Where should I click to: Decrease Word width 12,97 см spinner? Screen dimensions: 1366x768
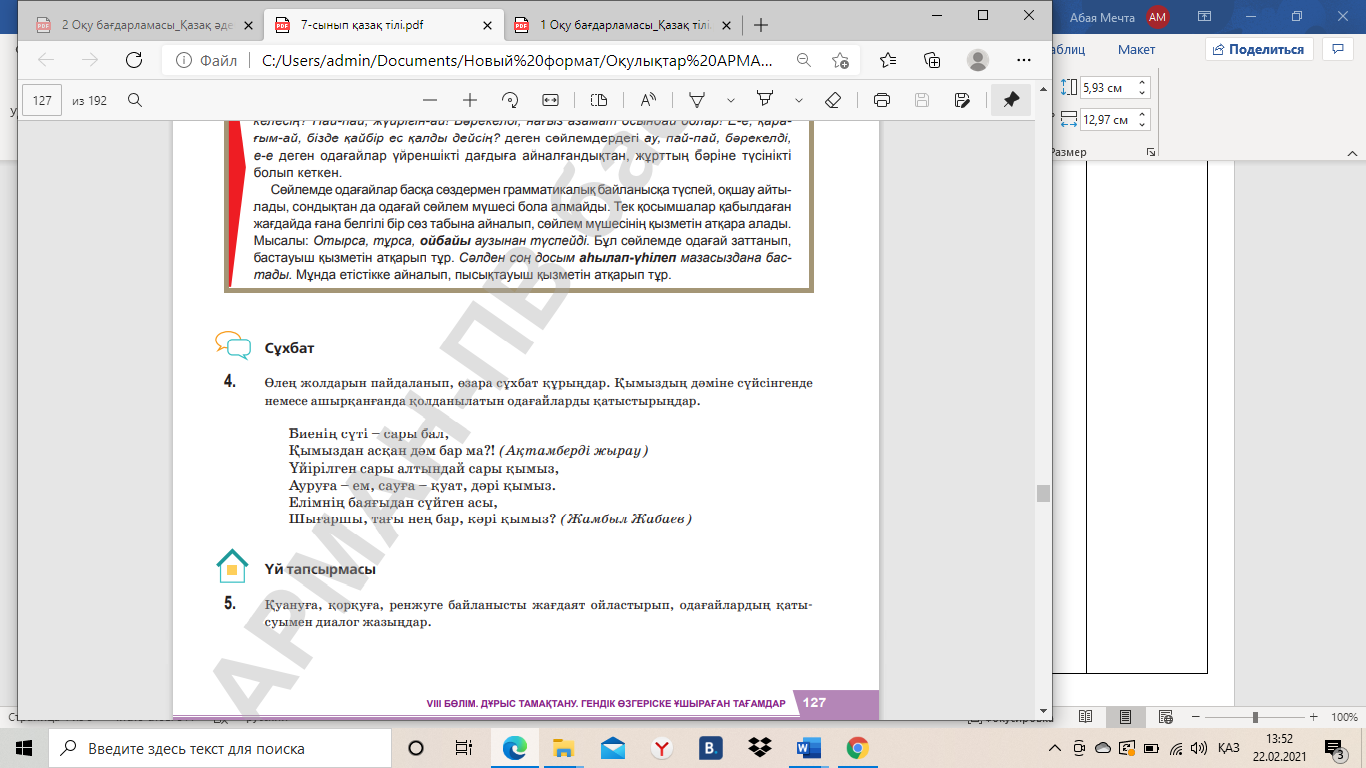point(1142,125)
